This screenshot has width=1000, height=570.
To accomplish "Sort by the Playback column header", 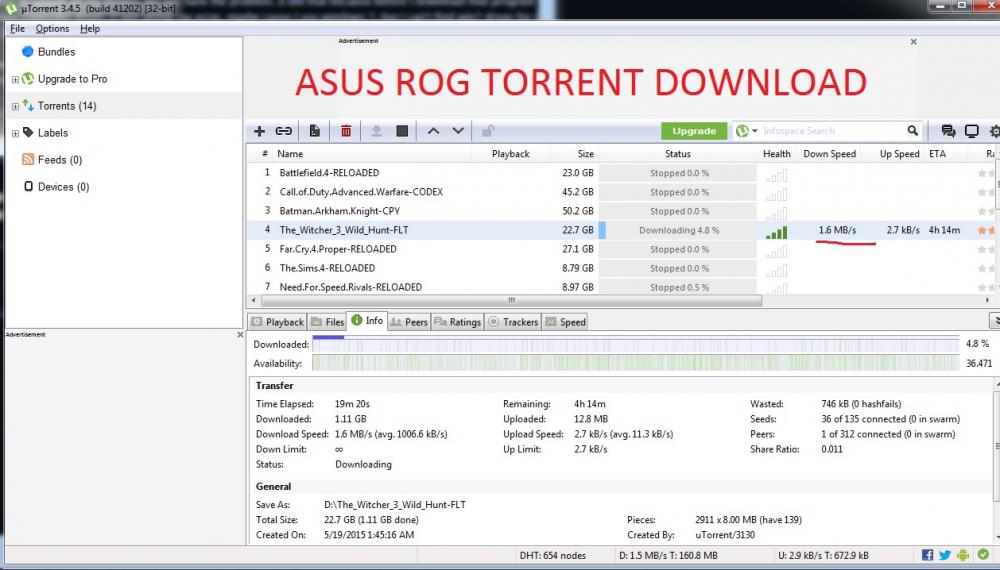I will click(x=511, y=154).
